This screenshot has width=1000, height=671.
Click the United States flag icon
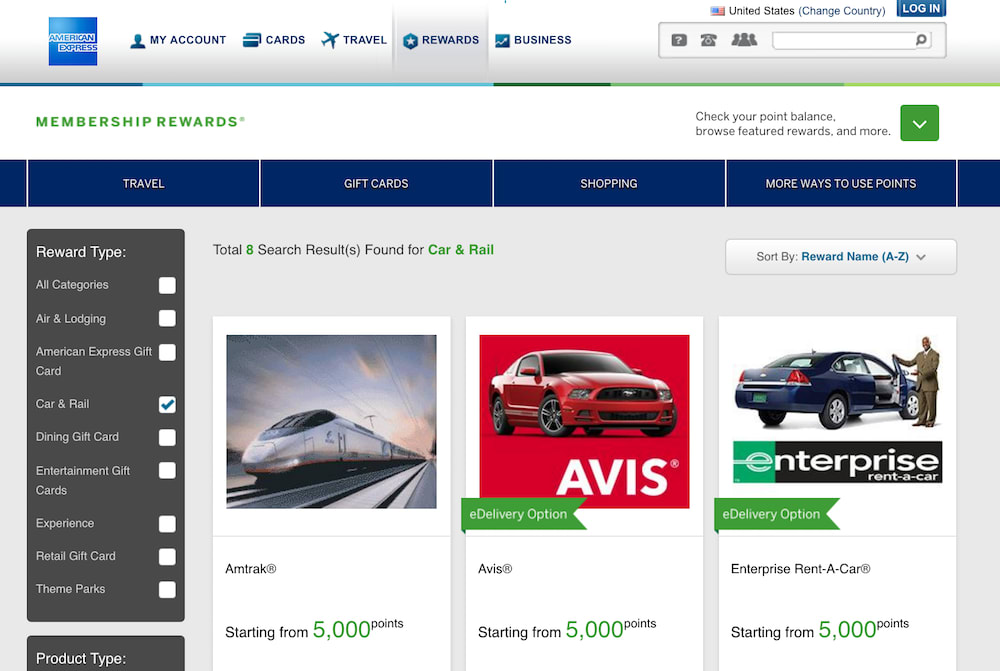click(x=717, y=11)
